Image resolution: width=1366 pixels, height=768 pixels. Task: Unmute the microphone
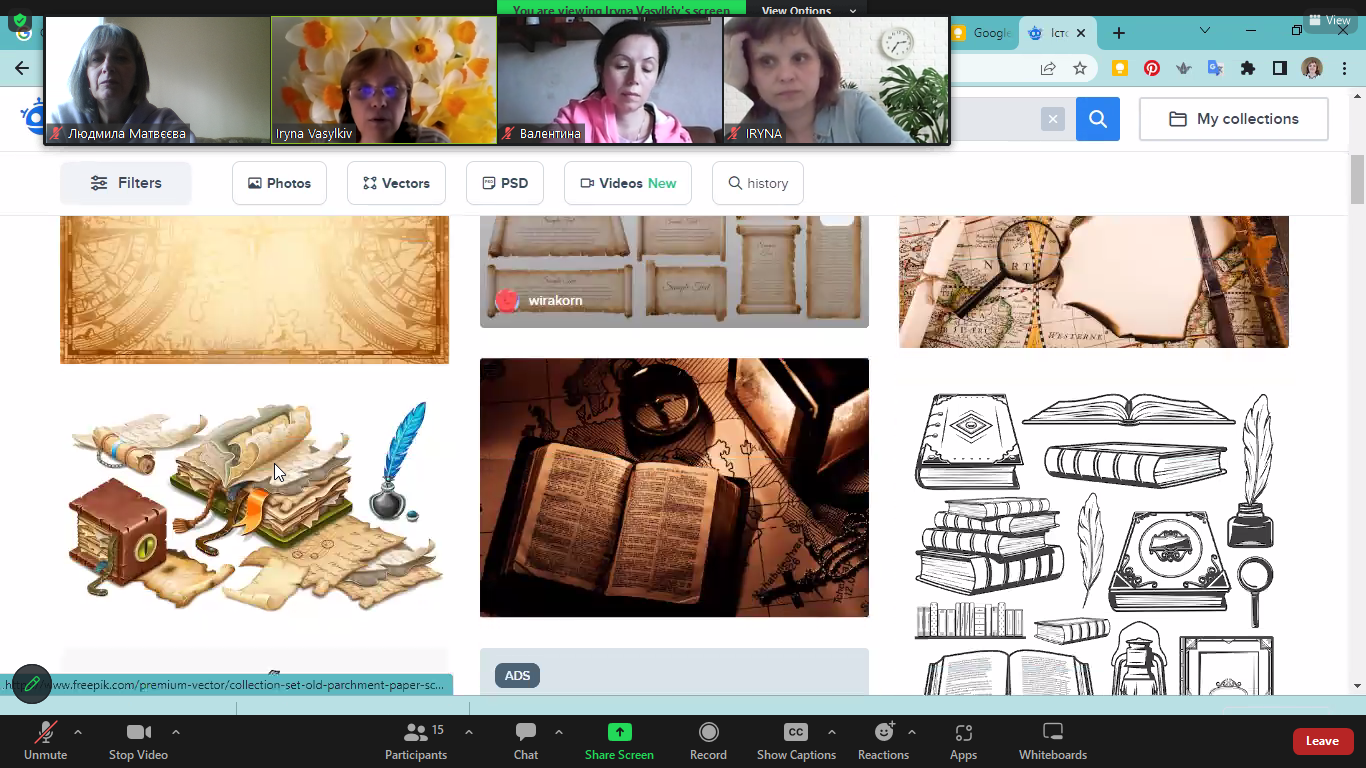pyautogui.click(x=45, y=741)
